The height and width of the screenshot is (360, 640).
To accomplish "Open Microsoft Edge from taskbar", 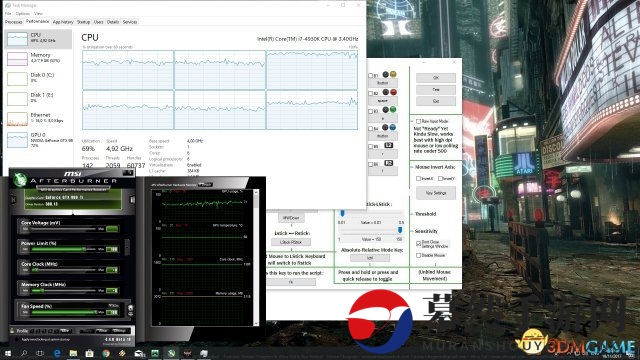I will [x=57, y=353].
